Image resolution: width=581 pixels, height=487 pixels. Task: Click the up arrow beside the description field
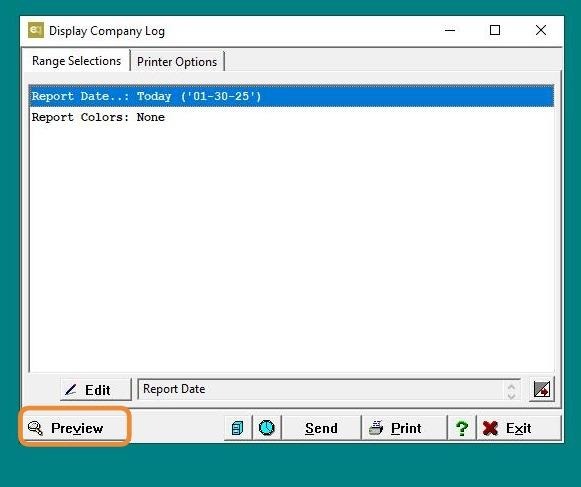pyautogui.click(x=511, y=386)
